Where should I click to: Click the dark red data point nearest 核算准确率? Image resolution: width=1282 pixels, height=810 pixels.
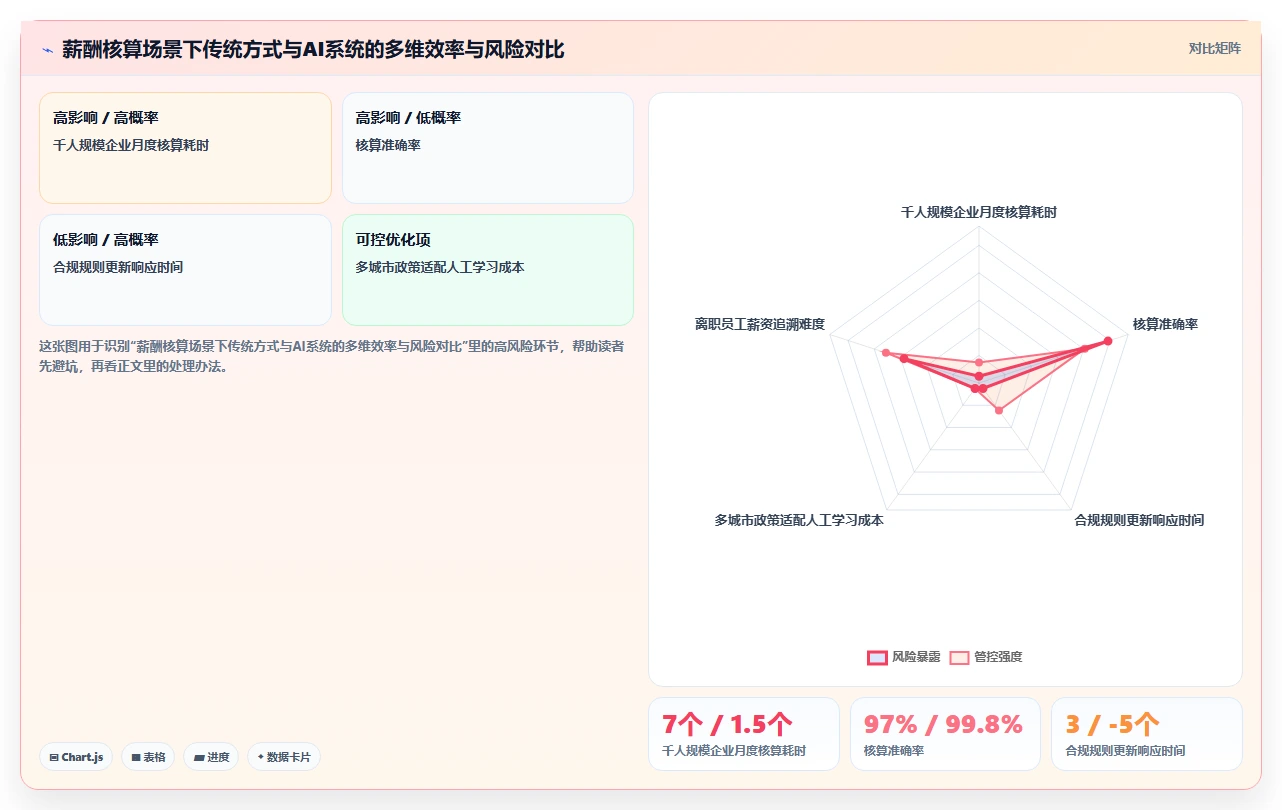pos(1107,341)
